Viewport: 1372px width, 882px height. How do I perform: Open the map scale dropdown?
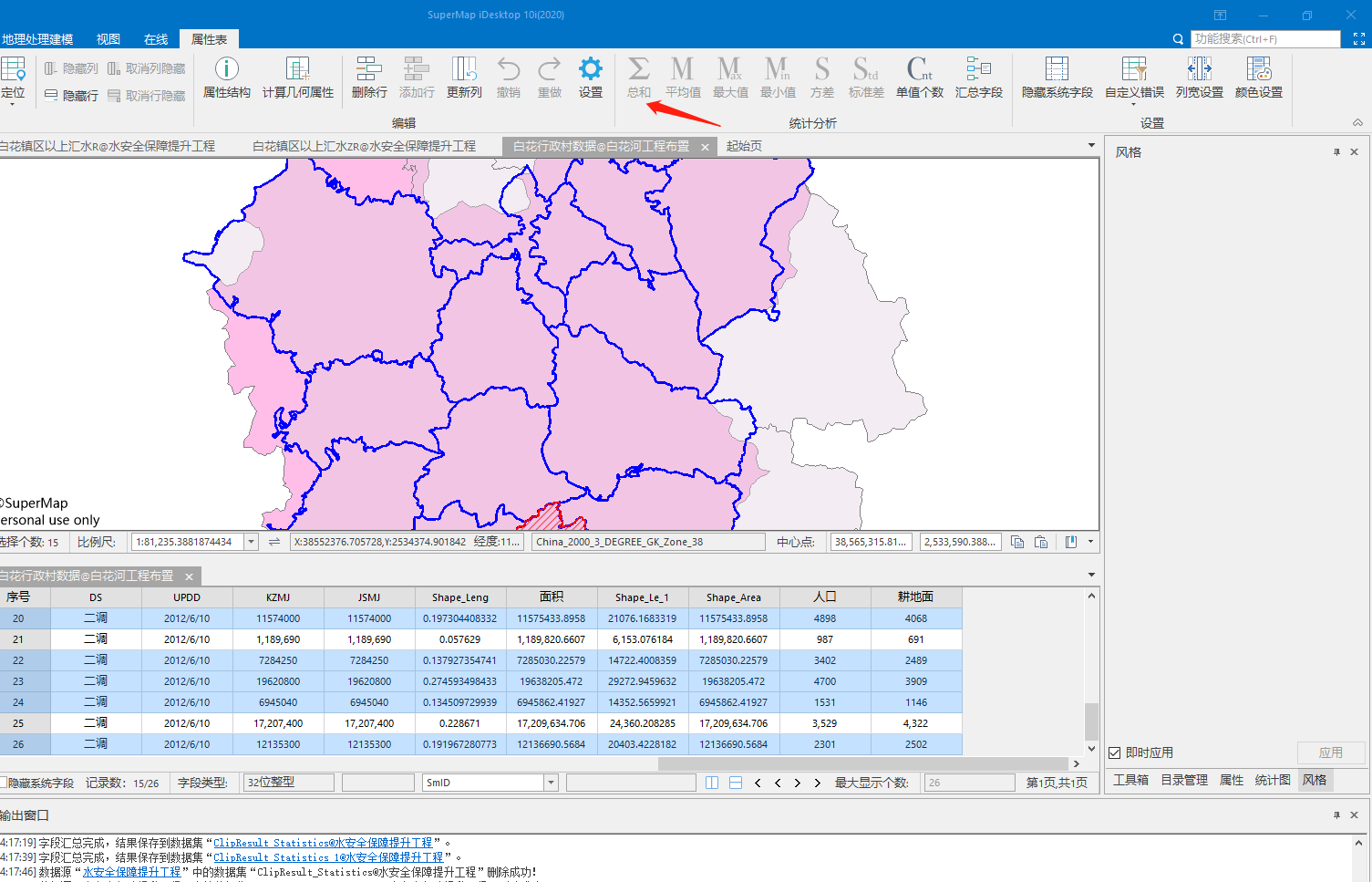(252, 542)
